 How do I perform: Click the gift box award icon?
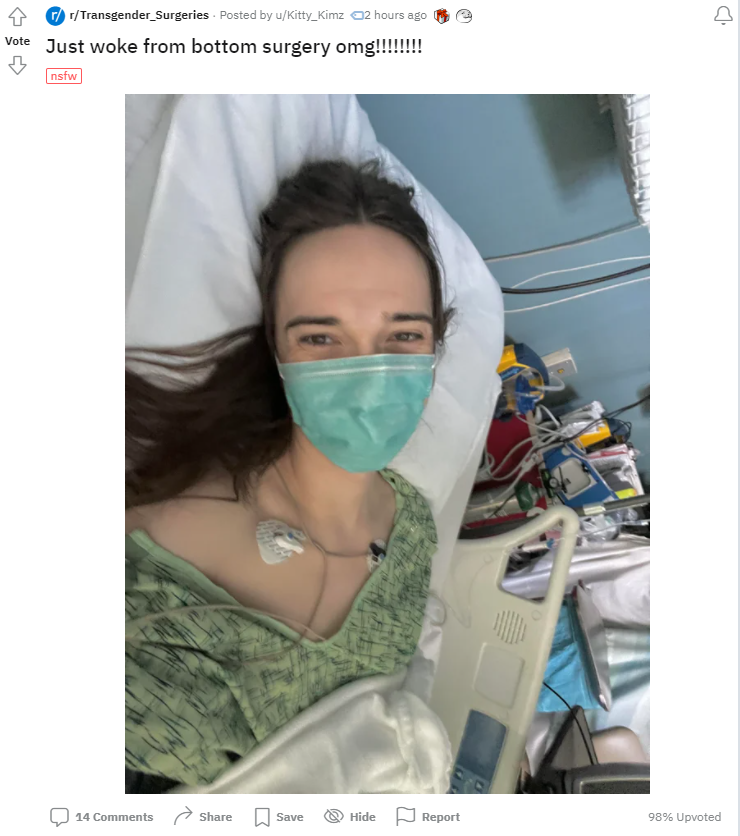[441, 16]
